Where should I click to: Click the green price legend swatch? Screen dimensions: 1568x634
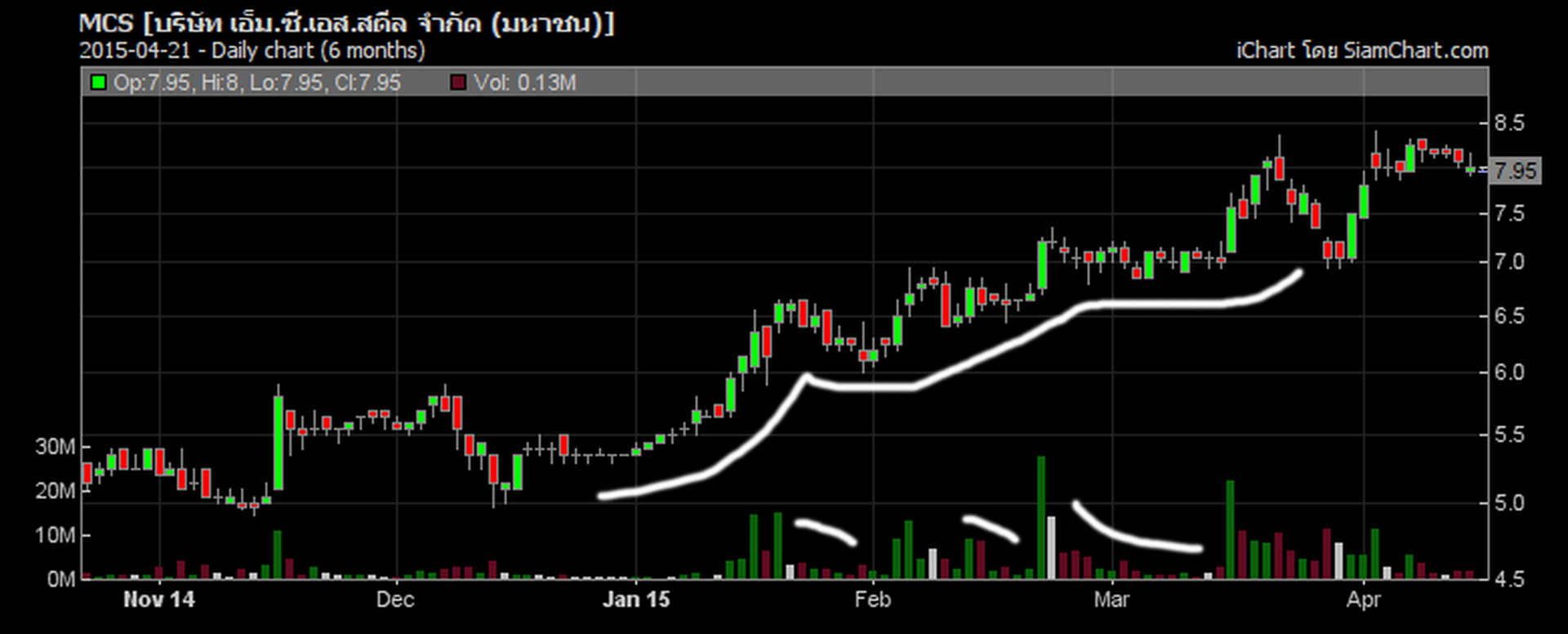(x=99, y=83)
